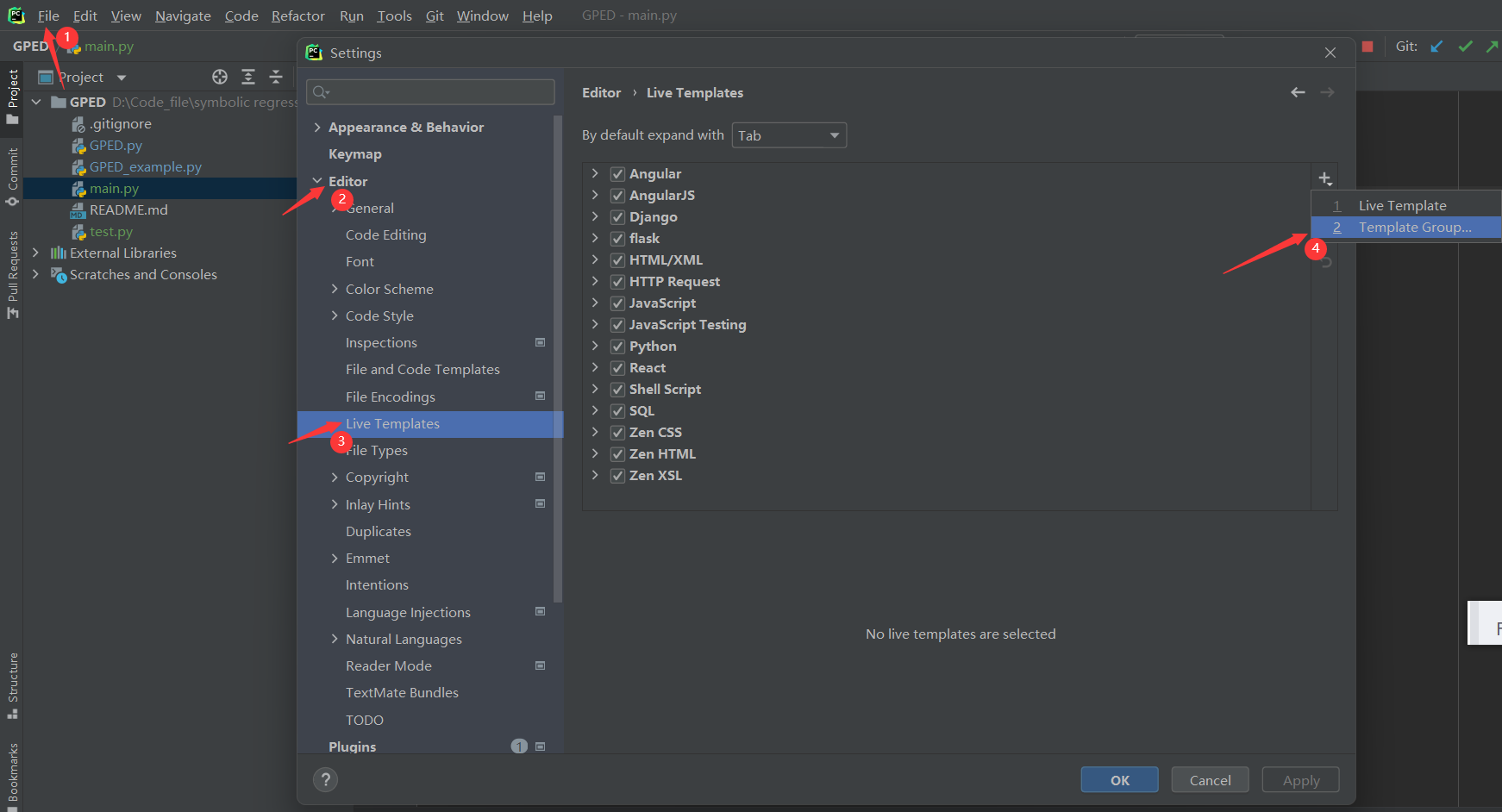Close the Settings dialog with X
The height and width of the screenshot is (812, 1502).
[1330, 53]
